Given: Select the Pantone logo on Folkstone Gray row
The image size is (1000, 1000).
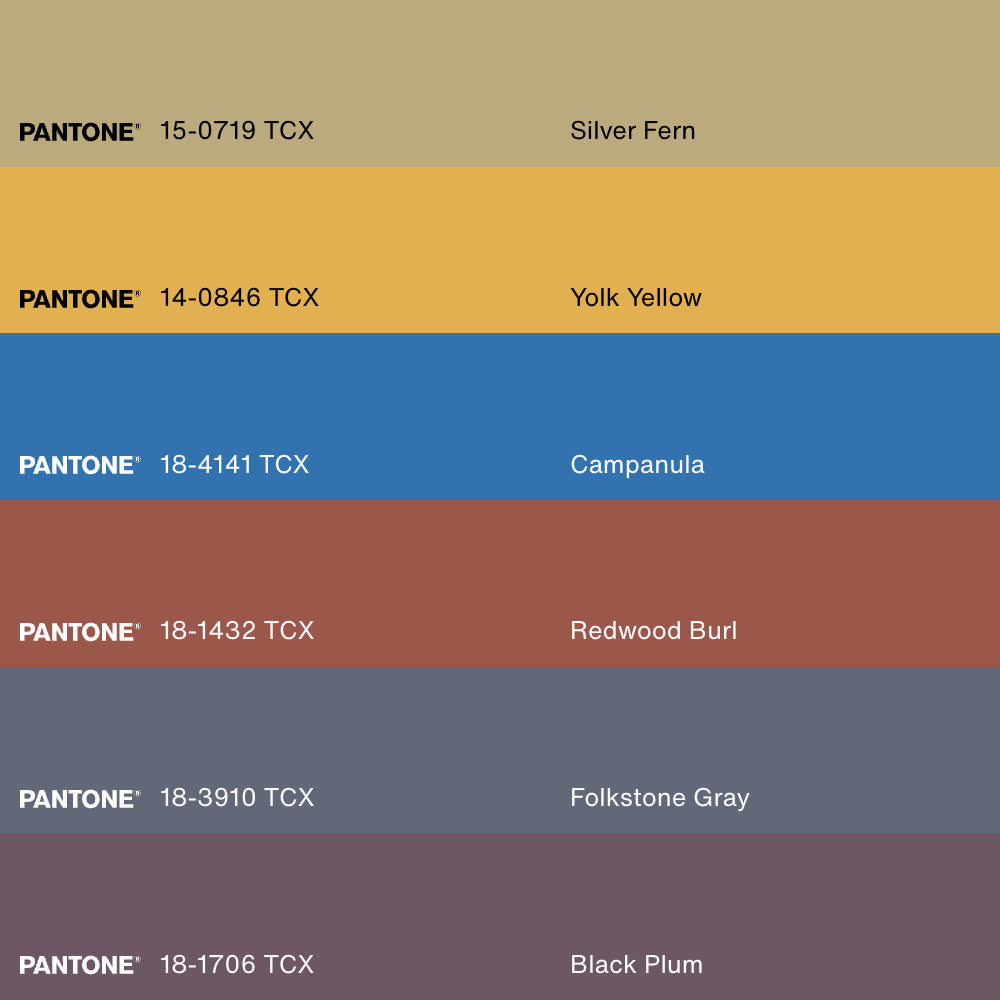Looking at the screenshot, I should click(79, 799).
